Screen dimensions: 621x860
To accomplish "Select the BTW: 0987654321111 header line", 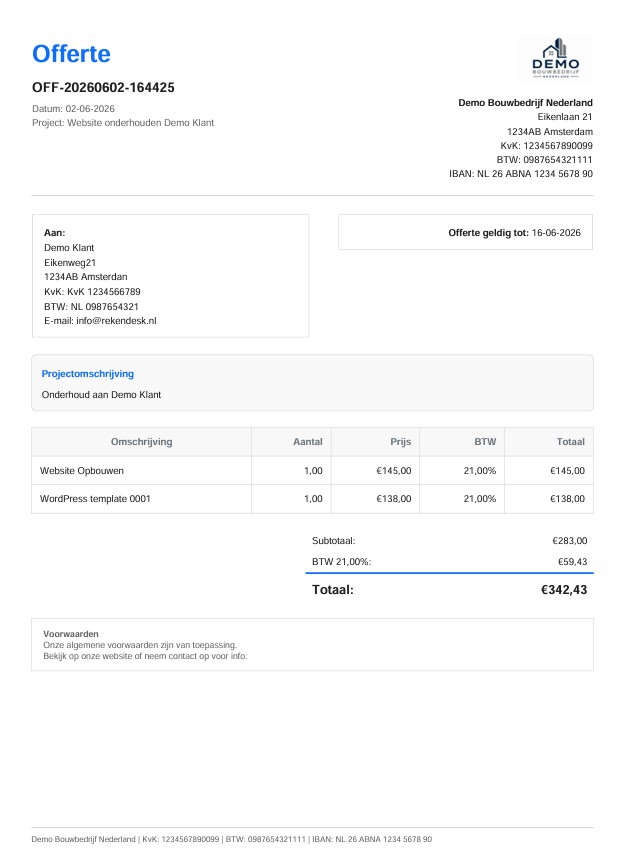I will tap(544, 160).
